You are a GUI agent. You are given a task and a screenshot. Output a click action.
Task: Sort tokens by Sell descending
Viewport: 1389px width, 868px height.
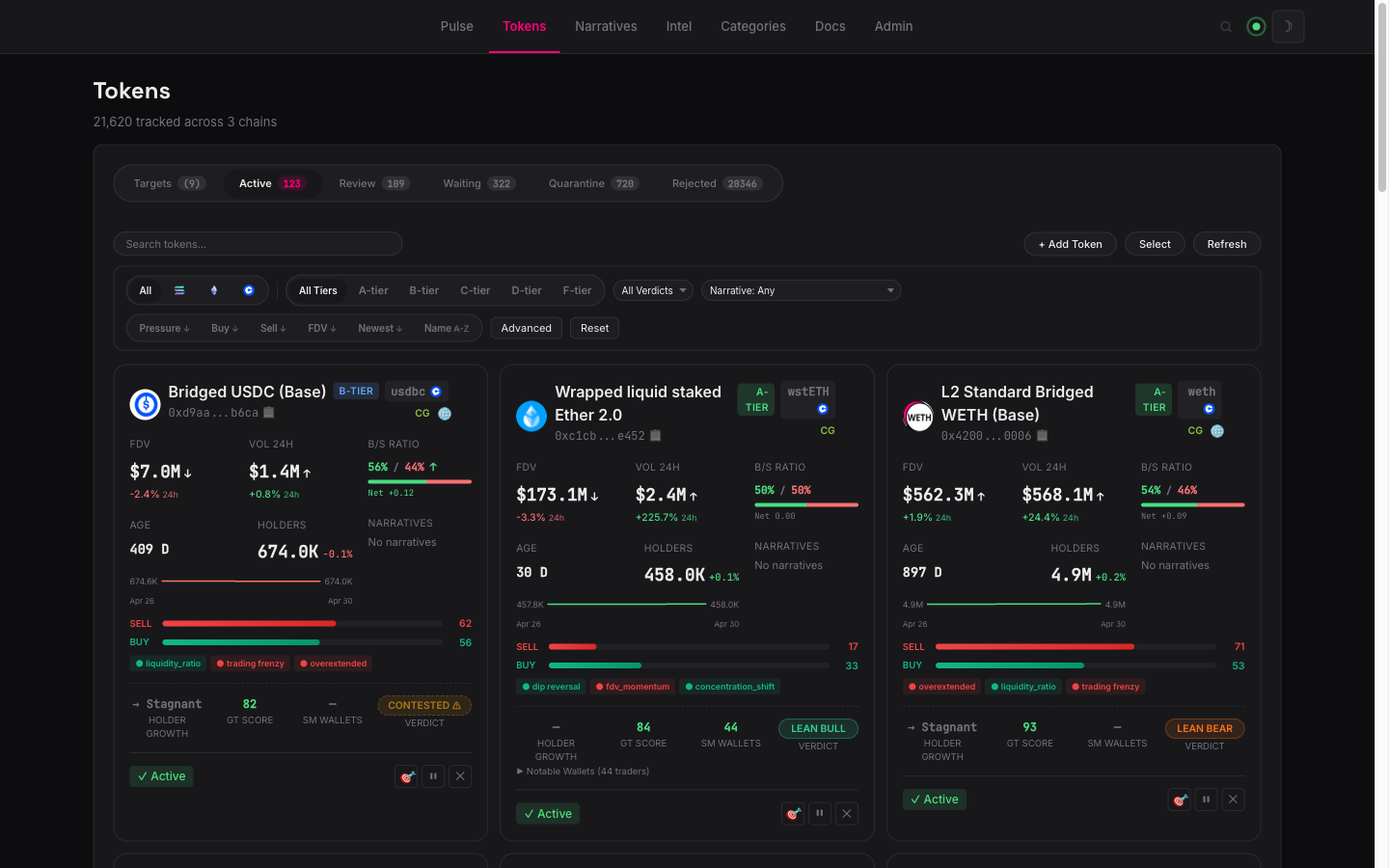click(273, 328)
